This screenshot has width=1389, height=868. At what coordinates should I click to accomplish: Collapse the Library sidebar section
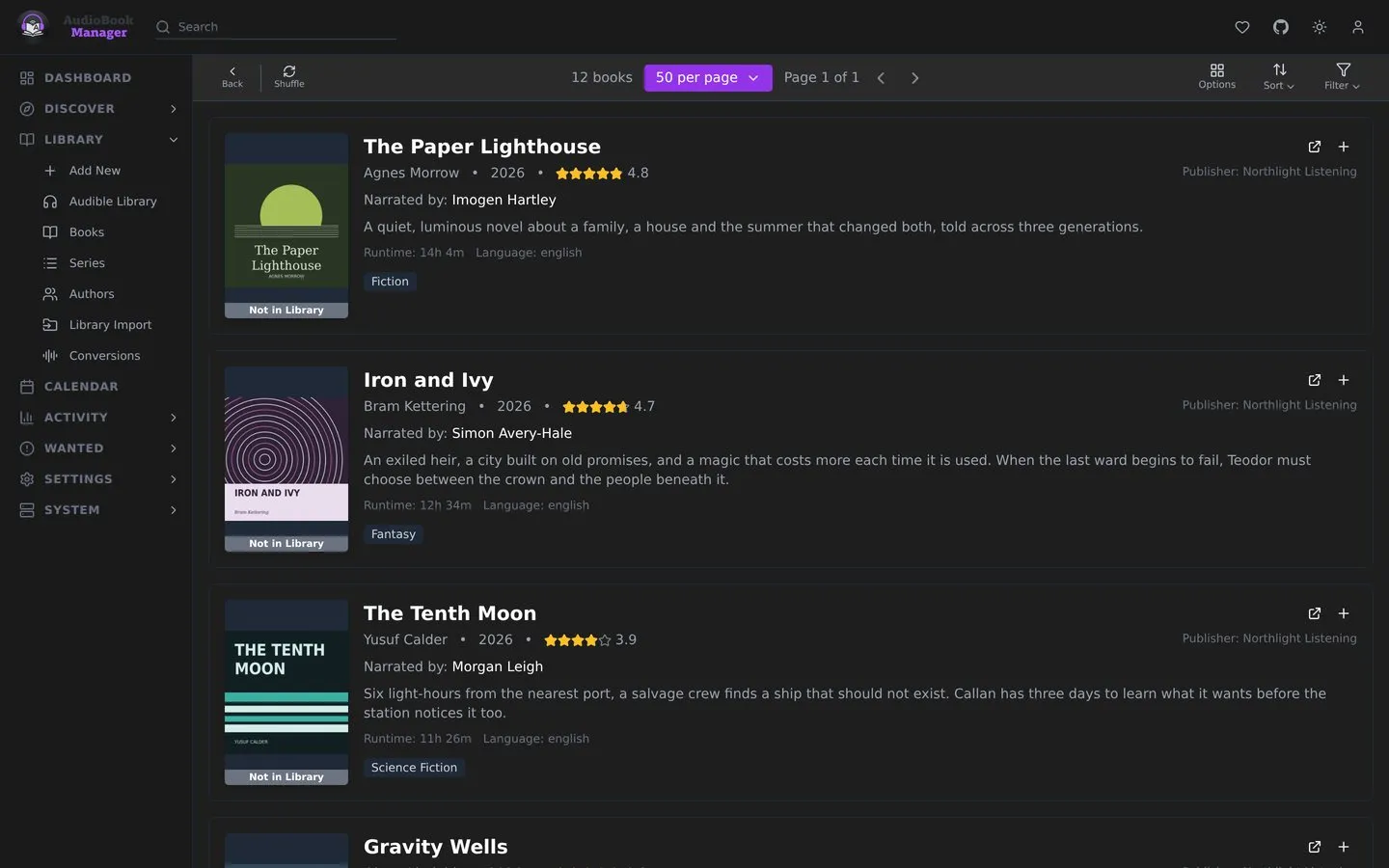click(96, 139)
